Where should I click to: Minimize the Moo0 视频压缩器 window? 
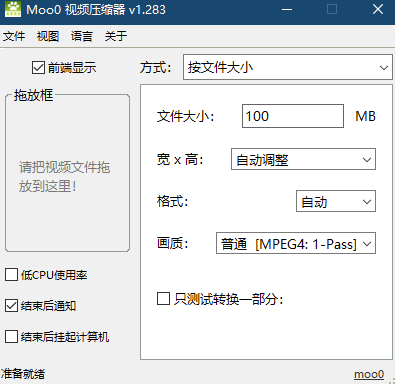tap(287, 9)
